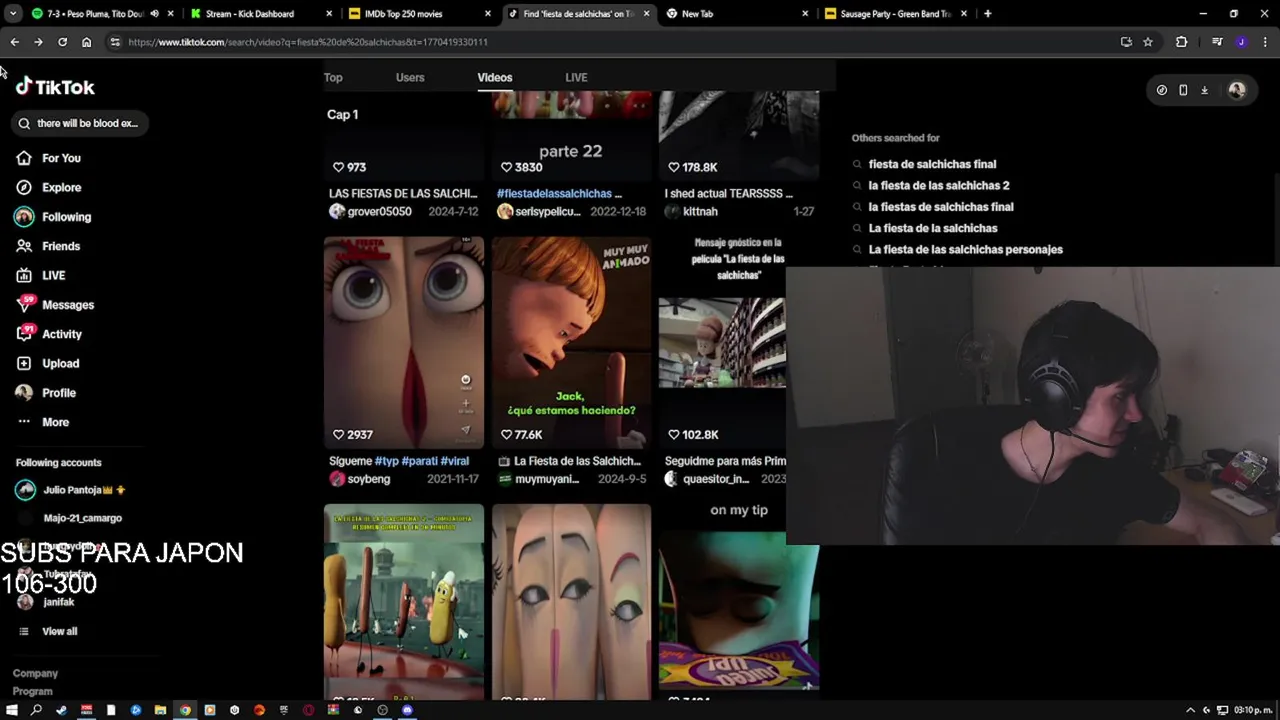Go back in the browser
This screenshot has height=720, width=1280.
coord(14,42)
